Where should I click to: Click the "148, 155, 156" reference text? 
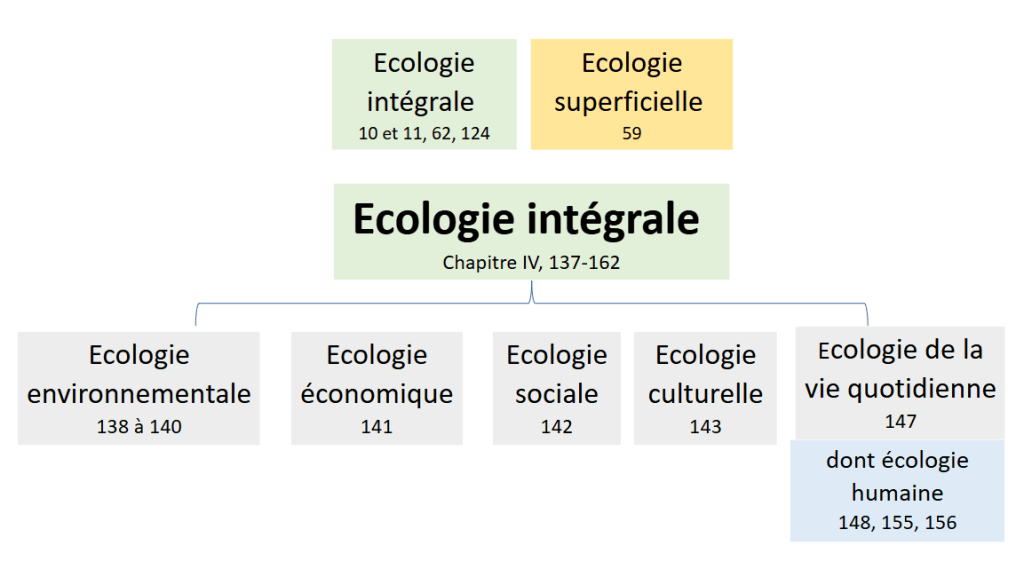pyautogui.click(x=897, y=522)
